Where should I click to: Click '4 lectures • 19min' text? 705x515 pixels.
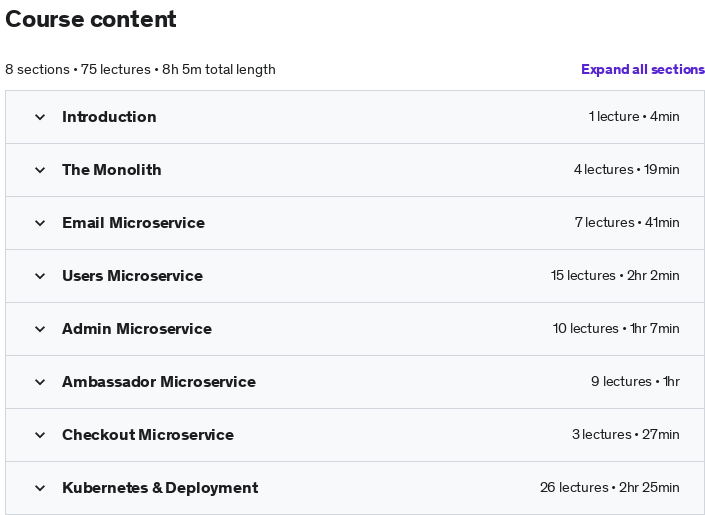click(x=626, y=170)
